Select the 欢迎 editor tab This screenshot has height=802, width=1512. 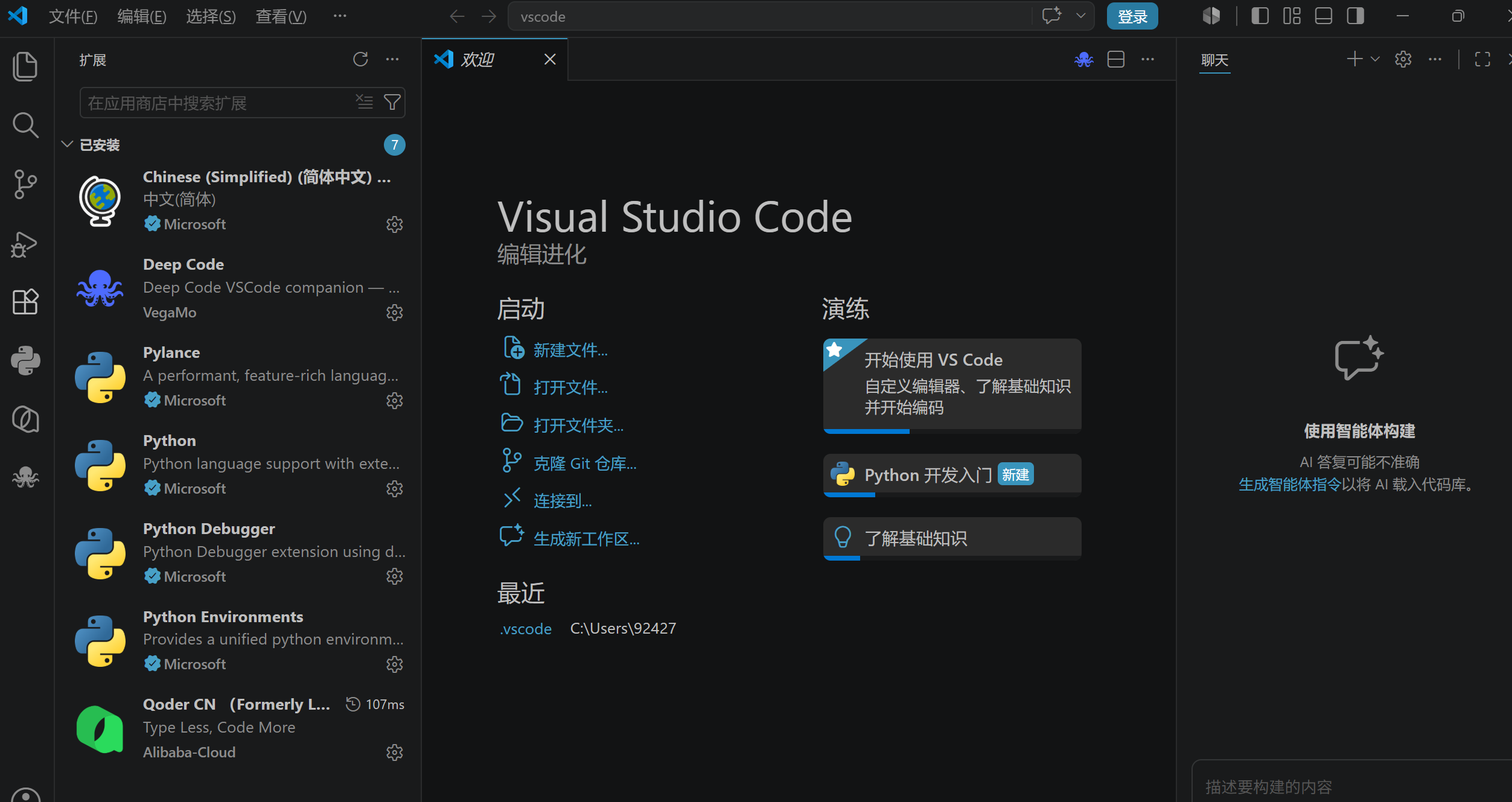tap(494, 59)
